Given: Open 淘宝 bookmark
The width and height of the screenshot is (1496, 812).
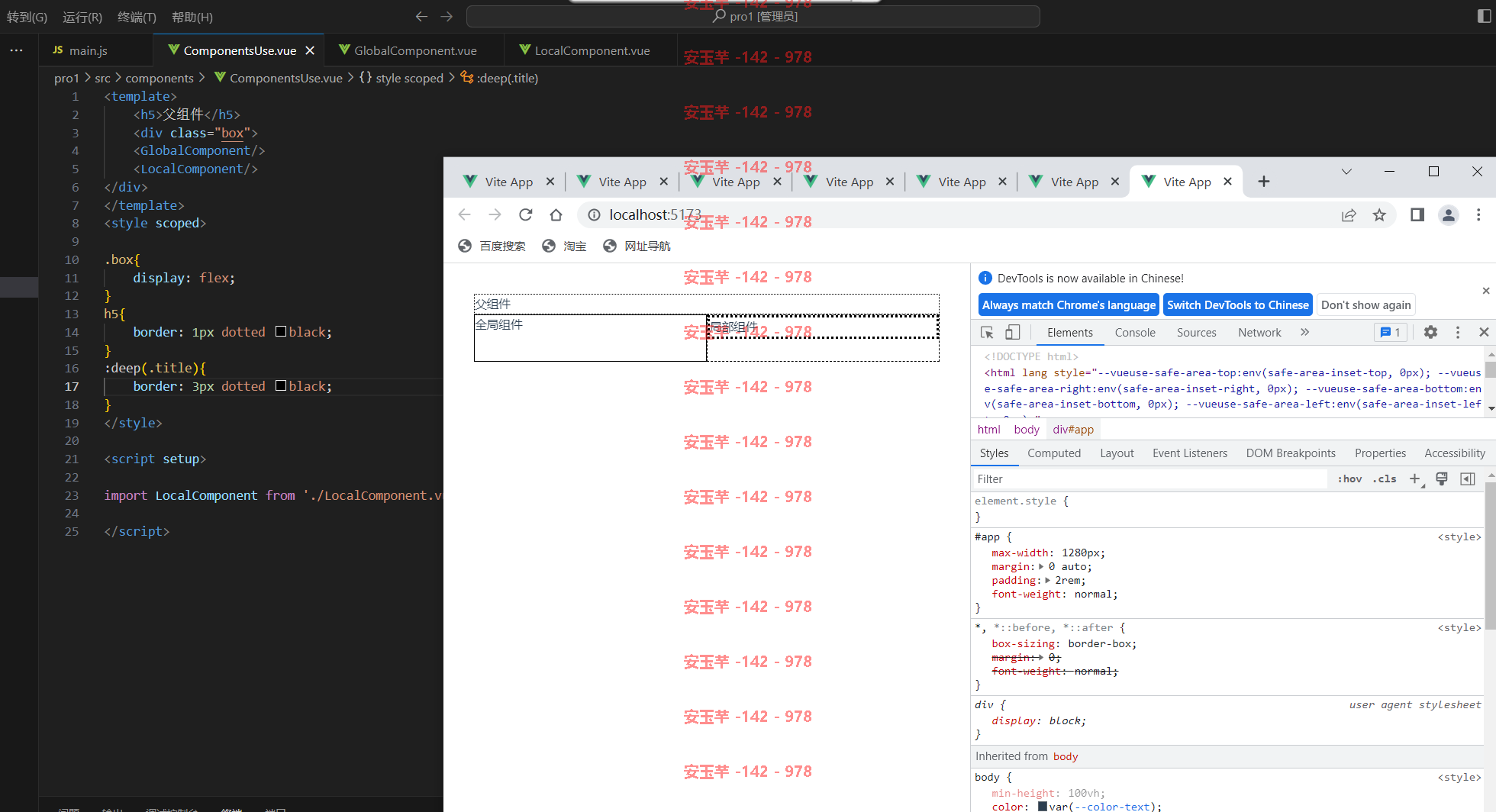Looking at the screenshot, I should [x=565, y=246].
